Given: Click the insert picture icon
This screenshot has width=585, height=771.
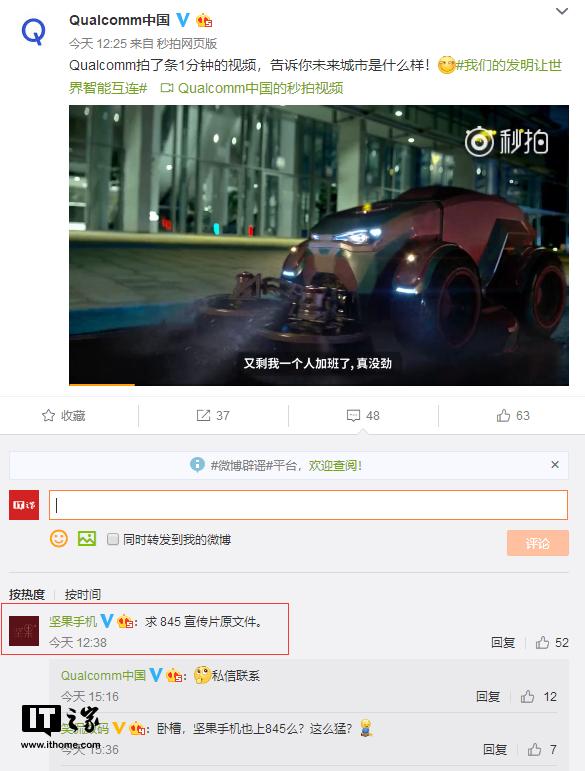Looking at the screenshot, I should [87, 539].
